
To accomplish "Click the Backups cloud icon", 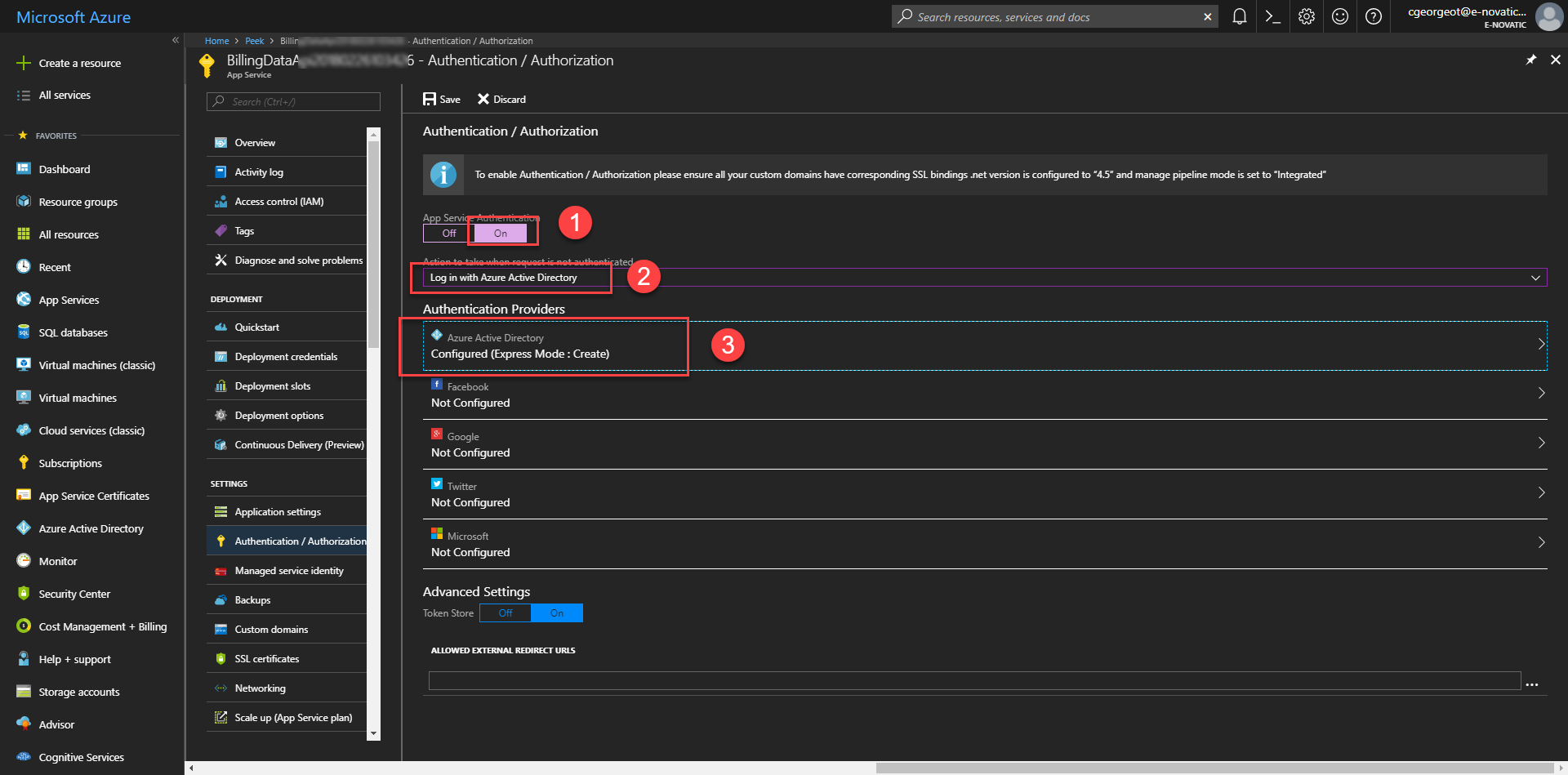I will pos(220,599).
